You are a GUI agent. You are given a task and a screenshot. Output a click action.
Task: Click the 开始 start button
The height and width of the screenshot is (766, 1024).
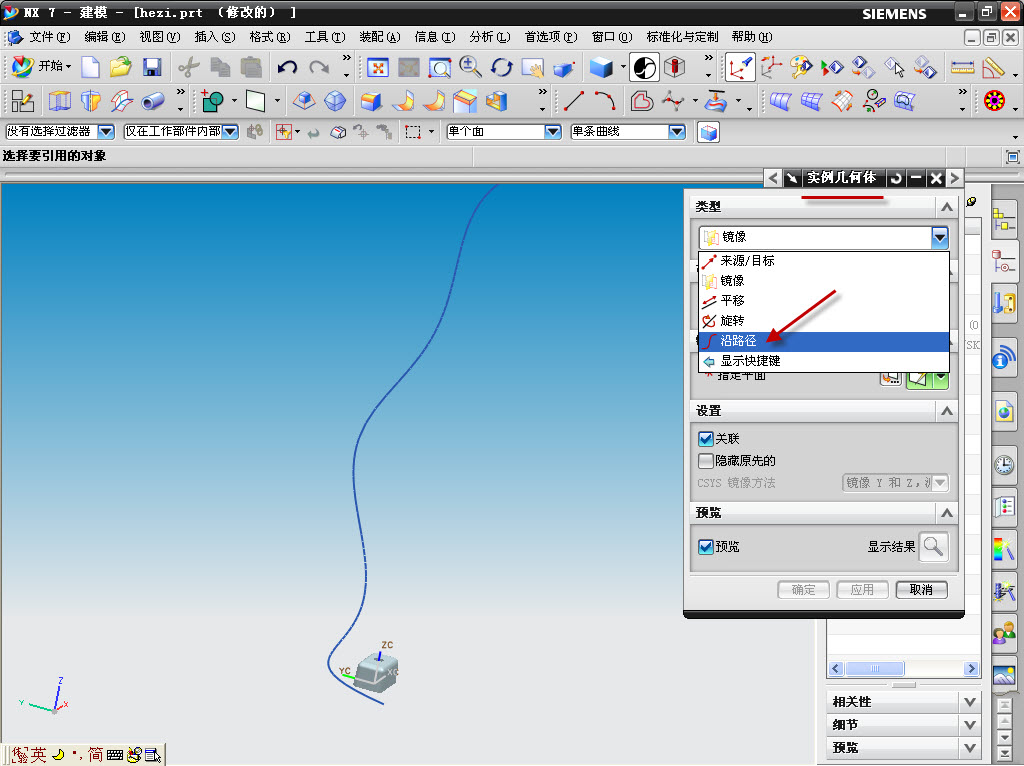coord(42,67)
